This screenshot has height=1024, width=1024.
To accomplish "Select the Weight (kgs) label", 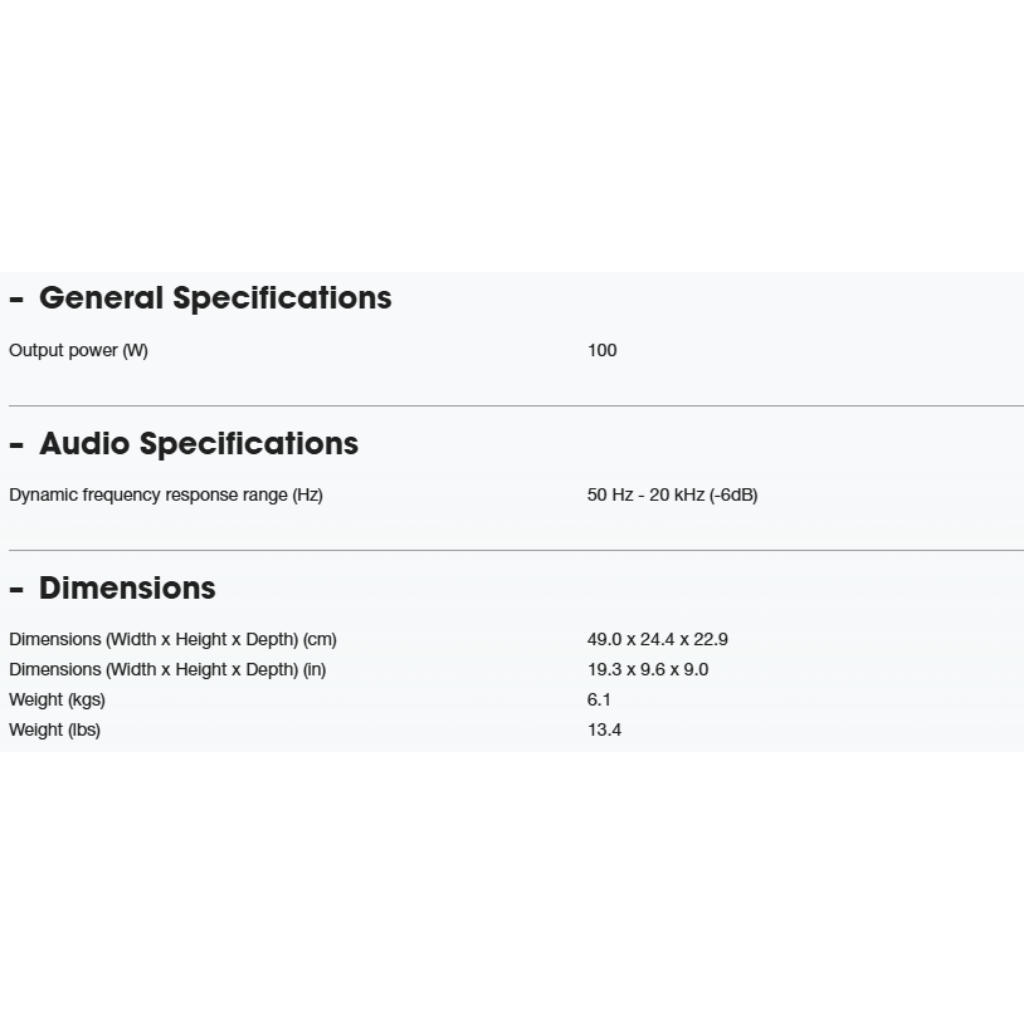I will coord(57,699).
